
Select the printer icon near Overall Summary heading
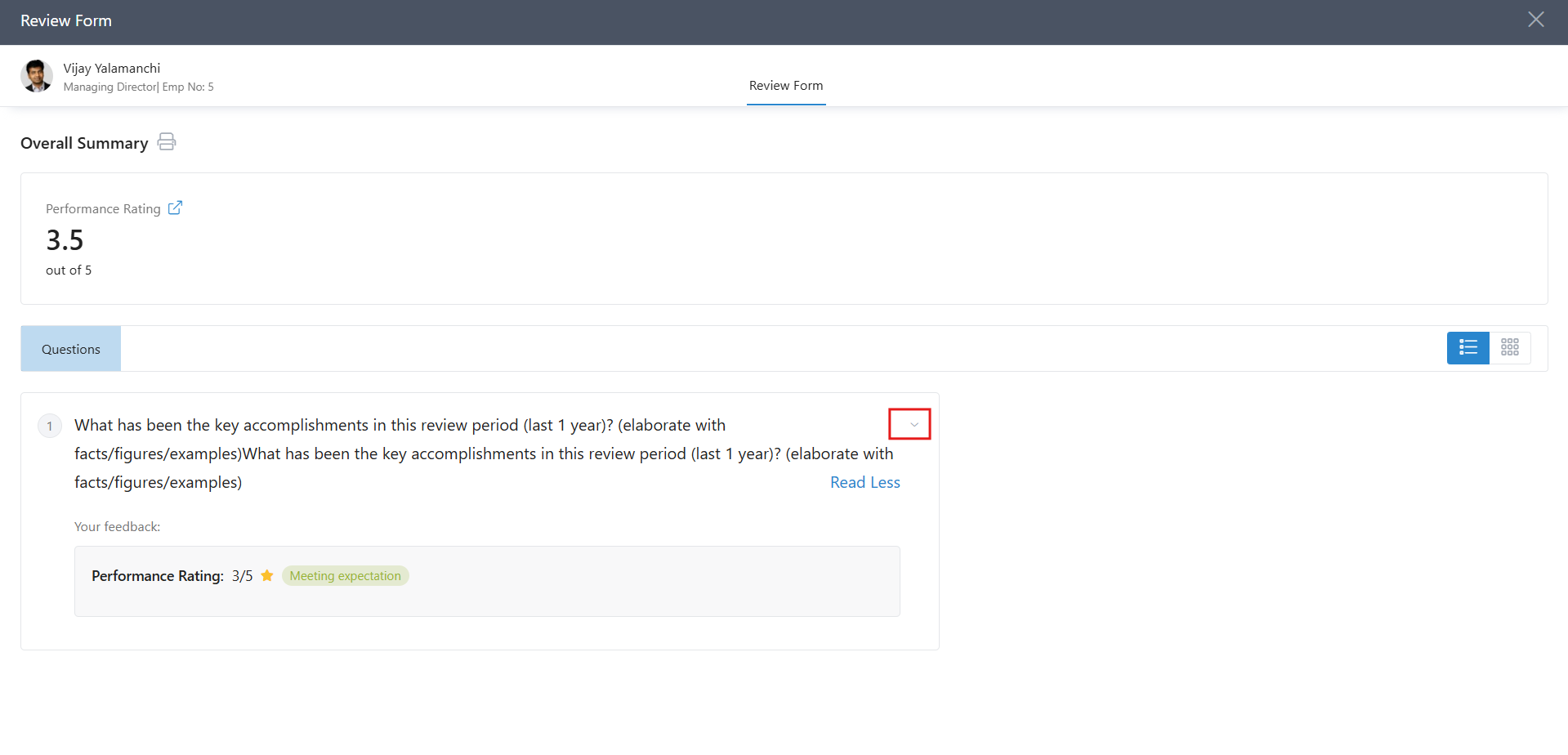[x=167, y=141]
